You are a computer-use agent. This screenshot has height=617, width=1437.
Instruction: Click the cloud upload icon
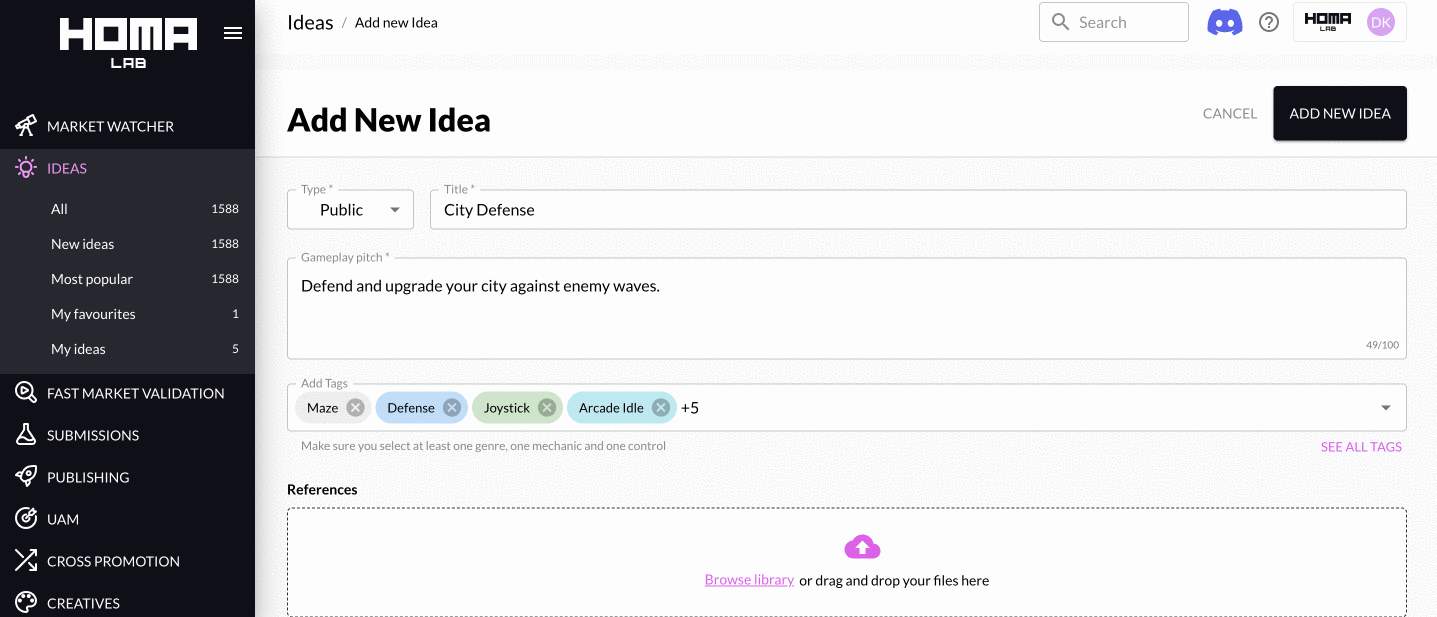pyautogui.click(x=862, y=547)
